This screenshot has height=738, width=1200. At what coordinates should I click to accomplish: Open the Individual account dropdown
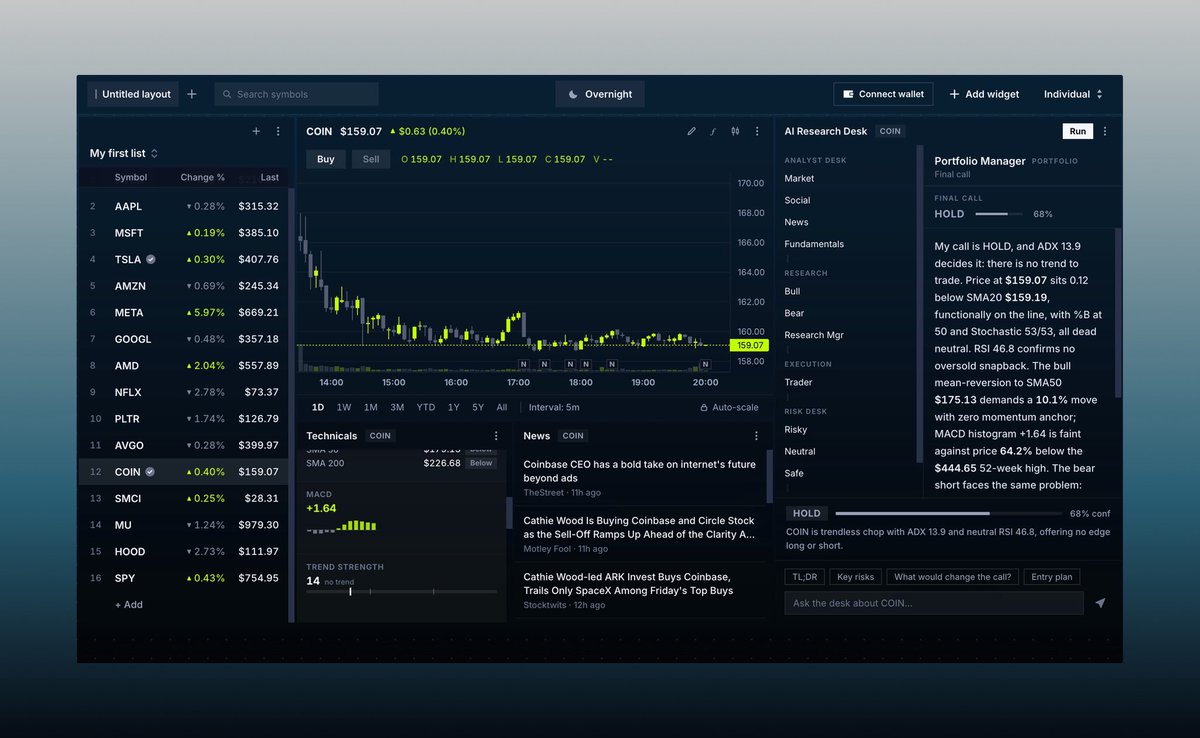point(1073,94)
